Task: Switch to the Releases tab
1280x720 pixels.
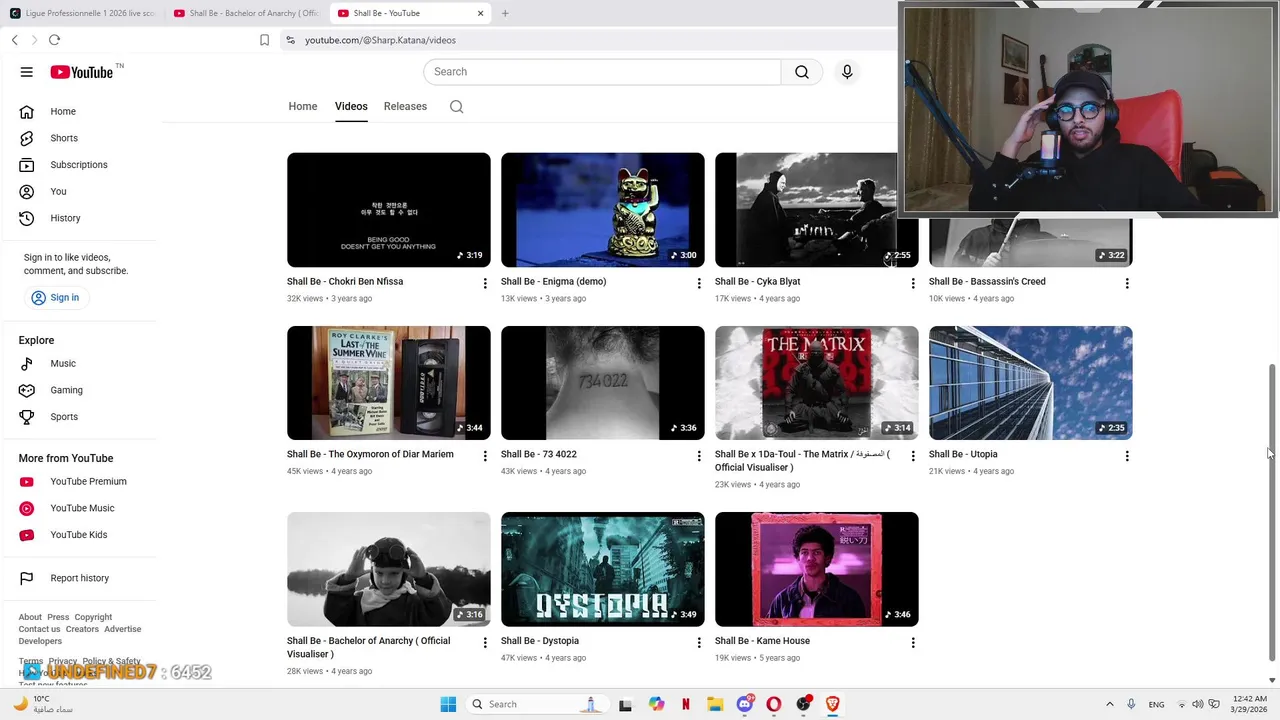Action: (x=405, y=106)
